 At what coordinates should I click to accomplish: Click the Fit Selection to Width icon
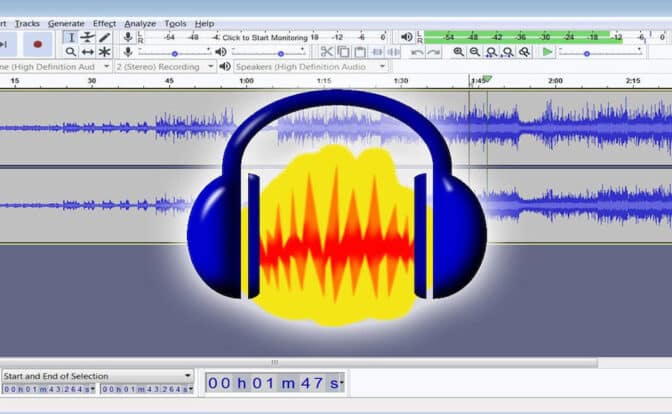[x=491, y=52]
